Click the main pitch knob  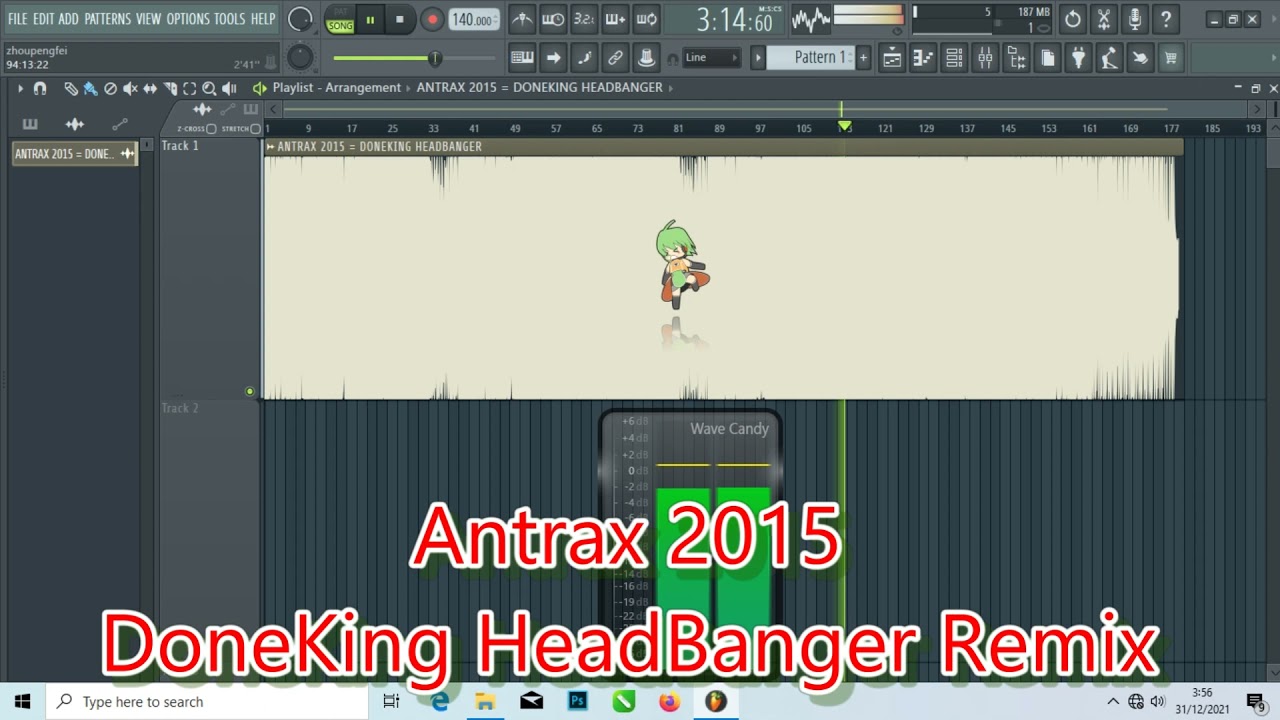(x=299, y=57)
